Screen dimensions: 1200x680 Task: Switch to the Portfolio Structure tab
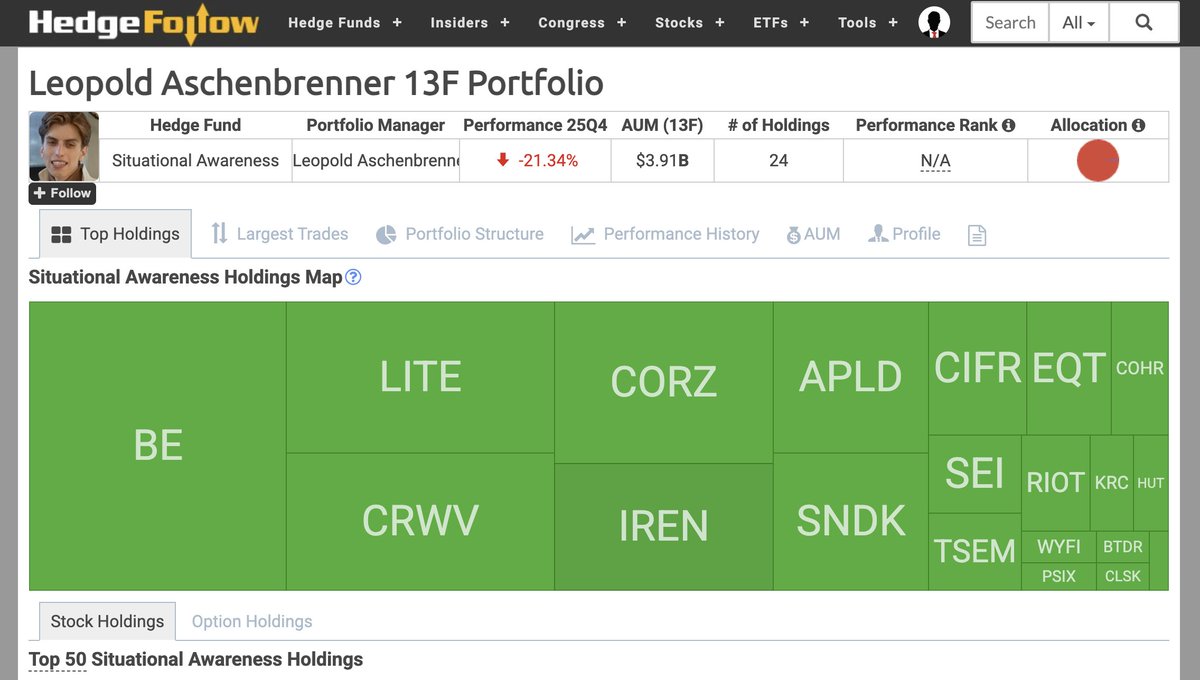[460, 234]
